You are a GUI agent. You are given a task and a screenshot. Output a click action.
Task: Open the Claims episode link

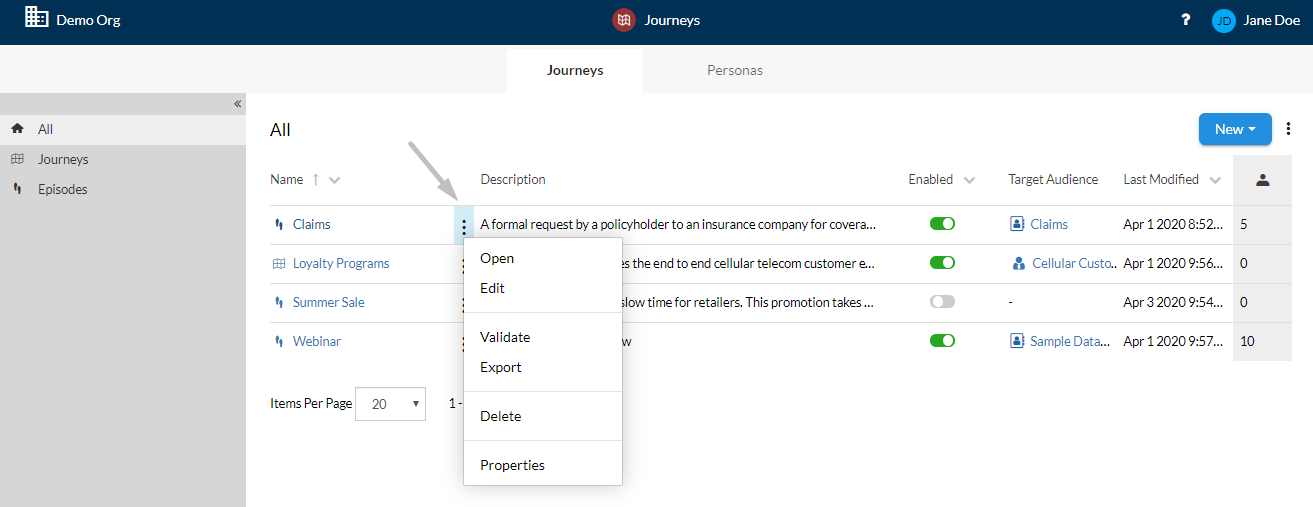point(312,225)
